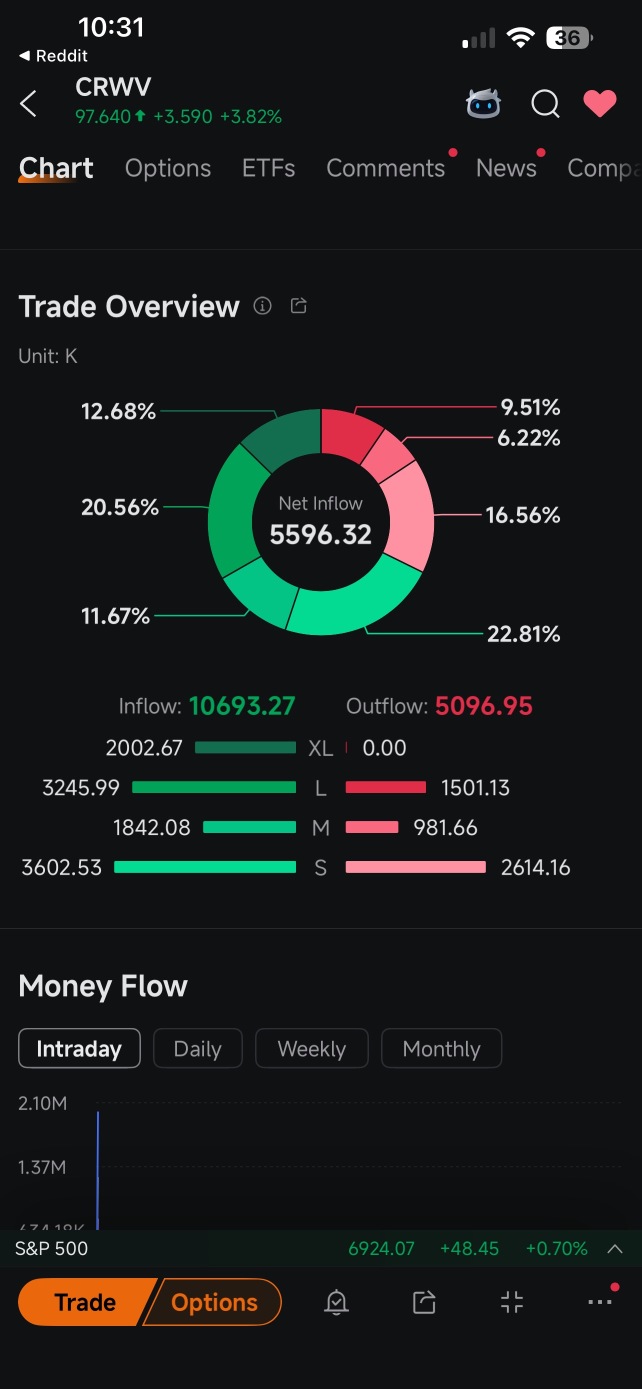Select the Weekly money flow period

pyautogui.click(x=312, y=1049)
